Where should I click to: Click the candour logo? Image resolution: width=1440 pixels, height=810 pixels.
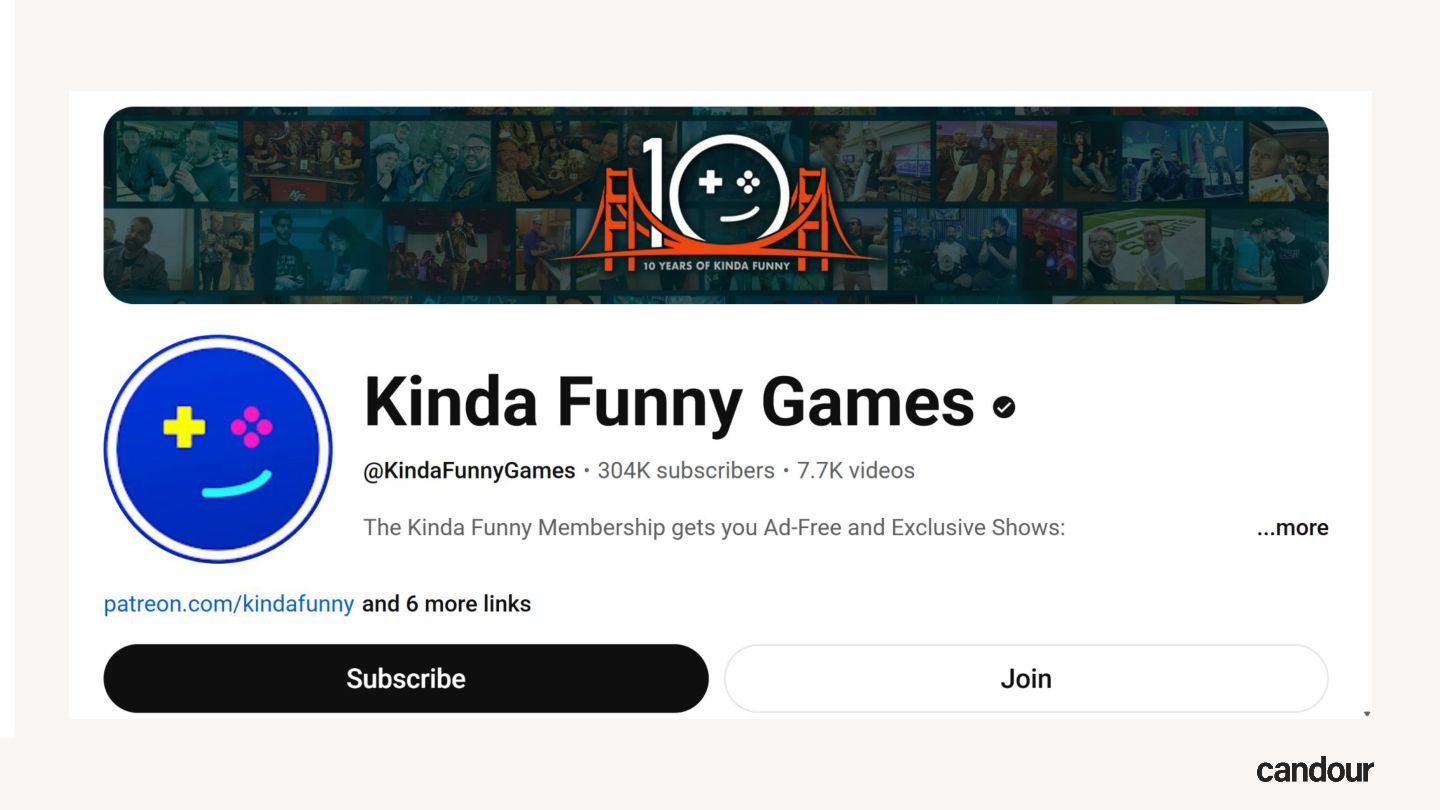click(1315, 769)
